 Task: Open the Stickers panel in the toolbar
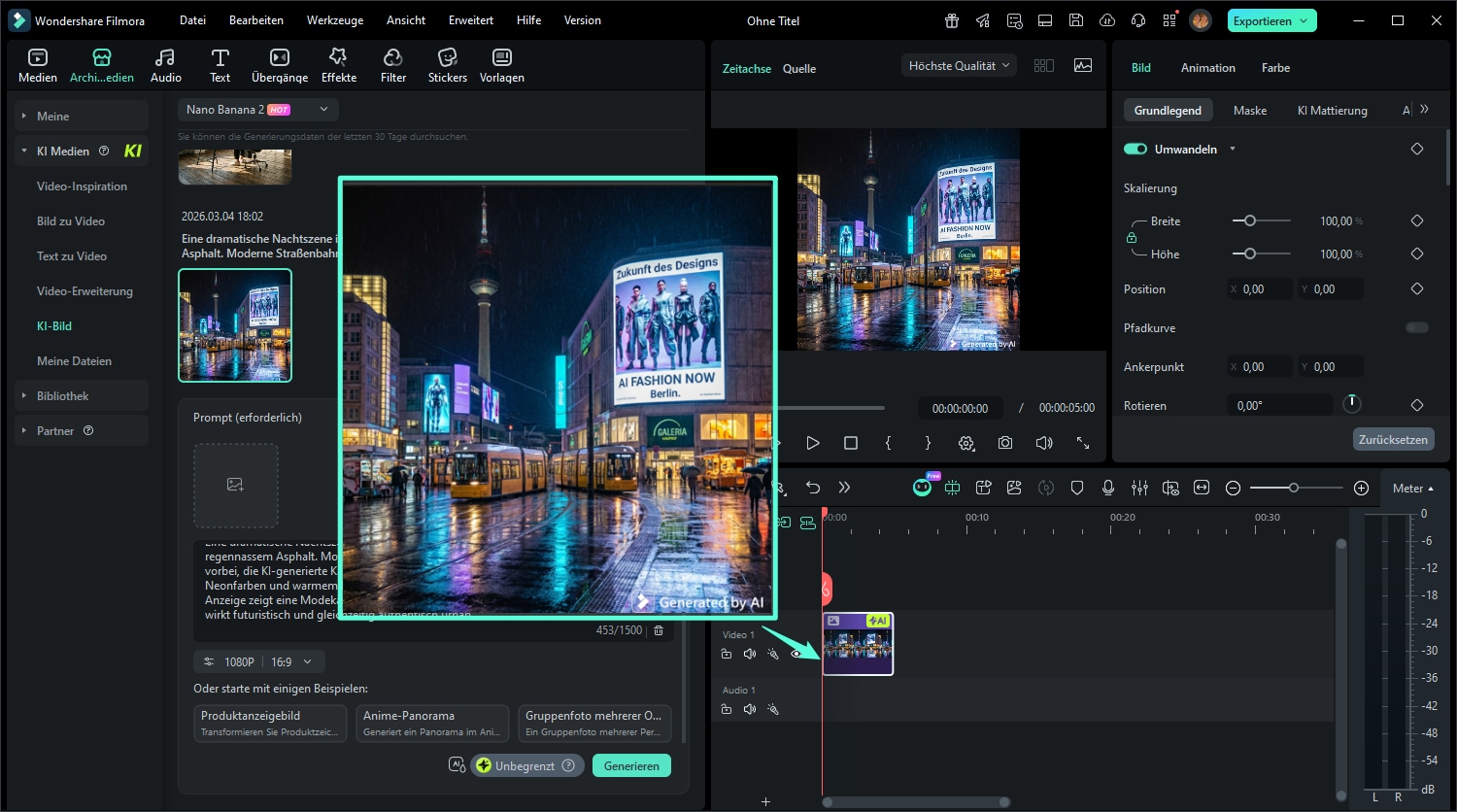(x=447, y=65)
